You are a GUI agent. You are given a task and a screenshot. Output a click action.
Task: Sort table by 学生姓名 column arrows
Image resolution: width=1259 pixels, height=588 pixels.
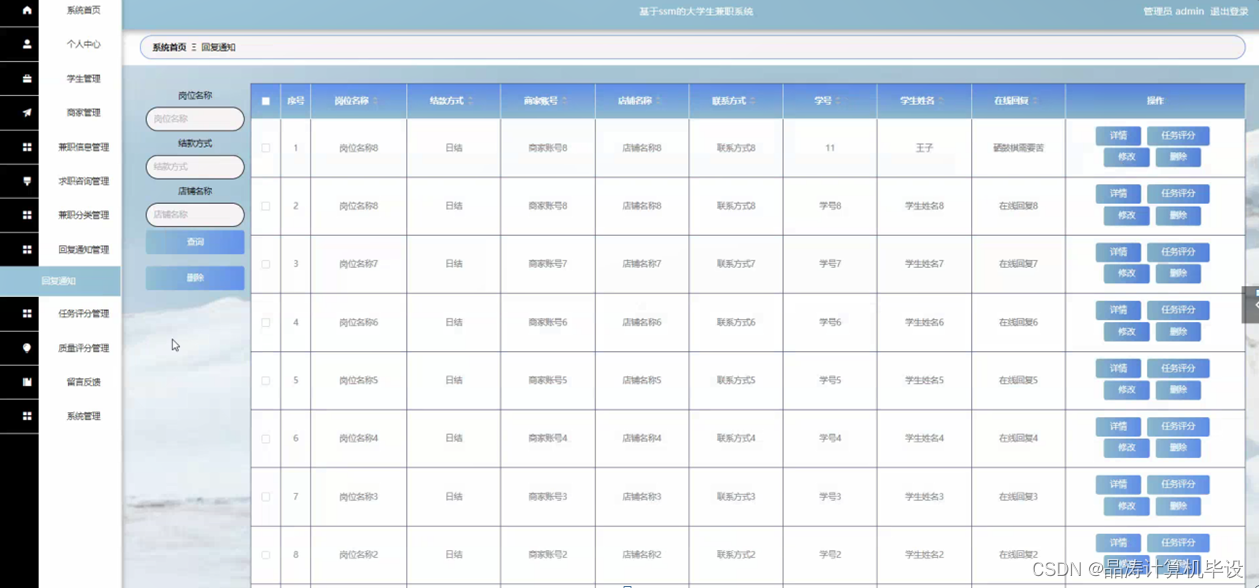pos(941,101)
